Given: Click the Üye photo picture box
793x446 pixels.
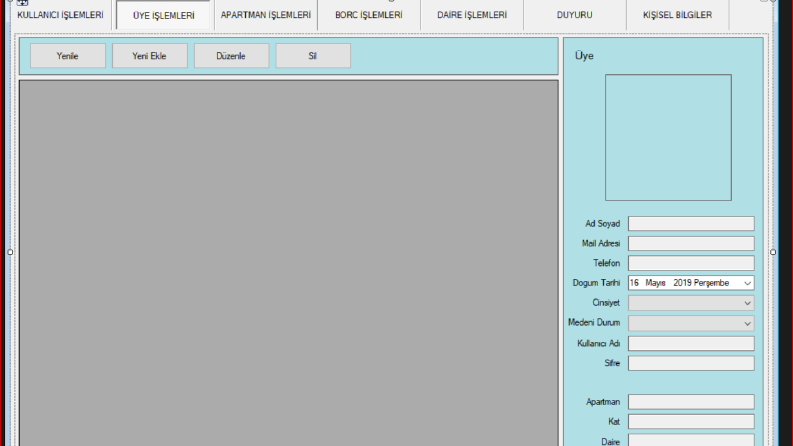Looking at the screenshot, I should click(668, 138).
